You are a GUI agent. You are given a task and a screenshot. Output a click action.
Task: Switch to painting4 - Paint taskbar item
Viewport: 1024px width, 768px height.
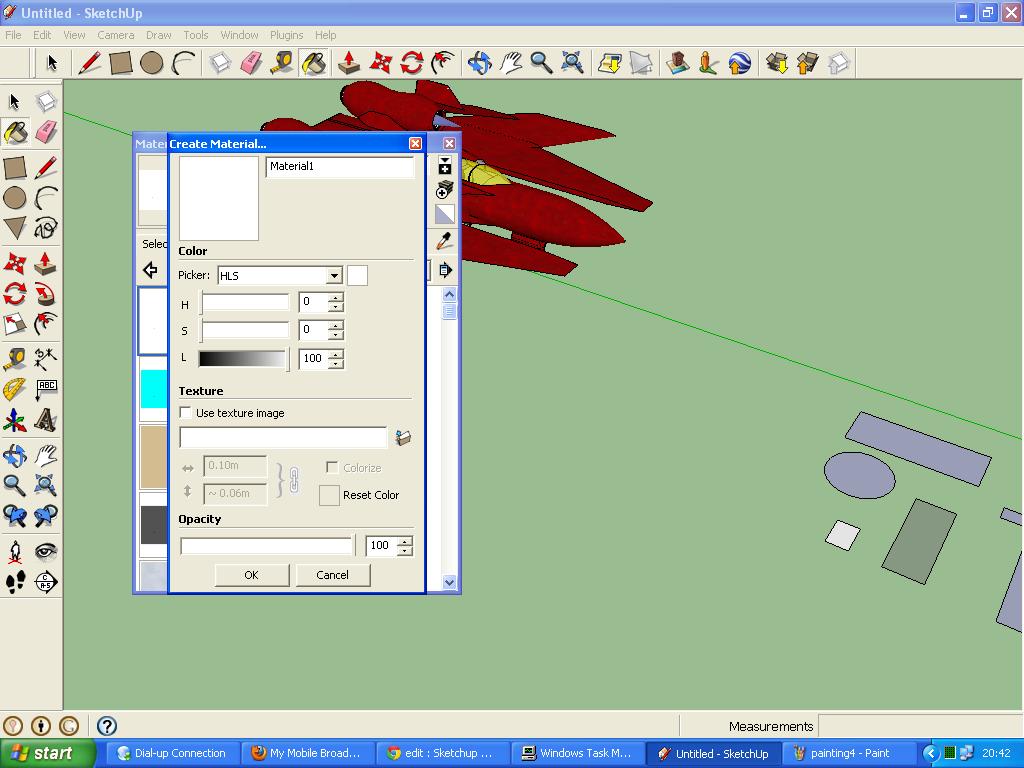point(850,754)
